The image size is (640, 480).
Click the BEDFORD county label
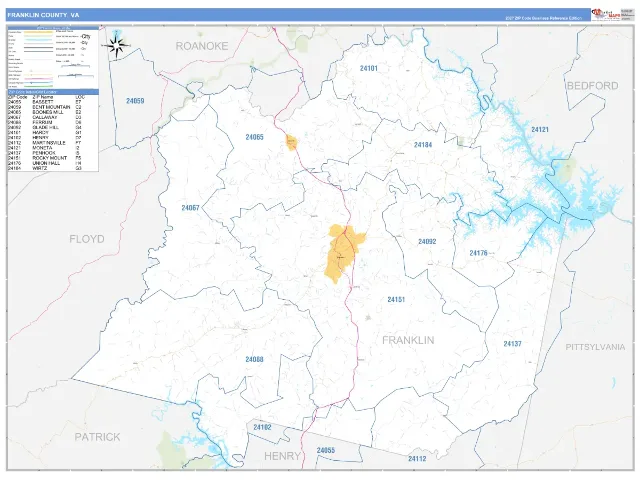tap(592, 86)
